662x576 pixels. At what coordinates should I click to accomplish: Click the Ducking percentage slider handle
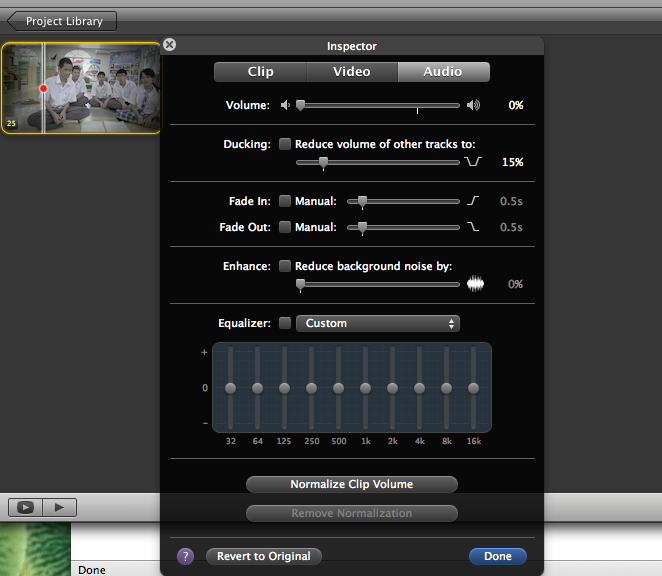click(323, 163)
